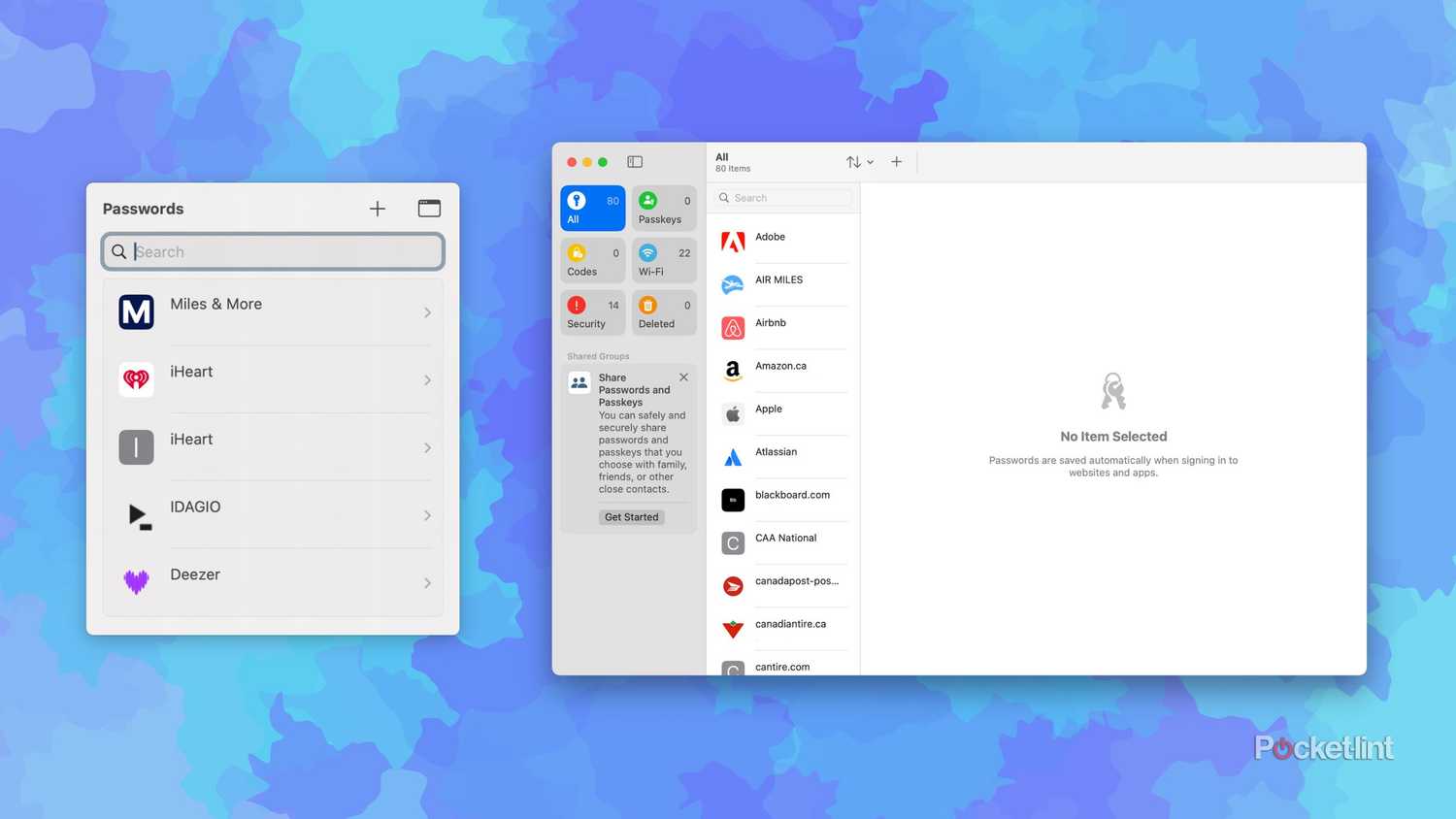Image resolution: width=1456 pixels, height=819 pixels.
Task: Open Deezer entry in popup
Action: [x=273, y=582]
